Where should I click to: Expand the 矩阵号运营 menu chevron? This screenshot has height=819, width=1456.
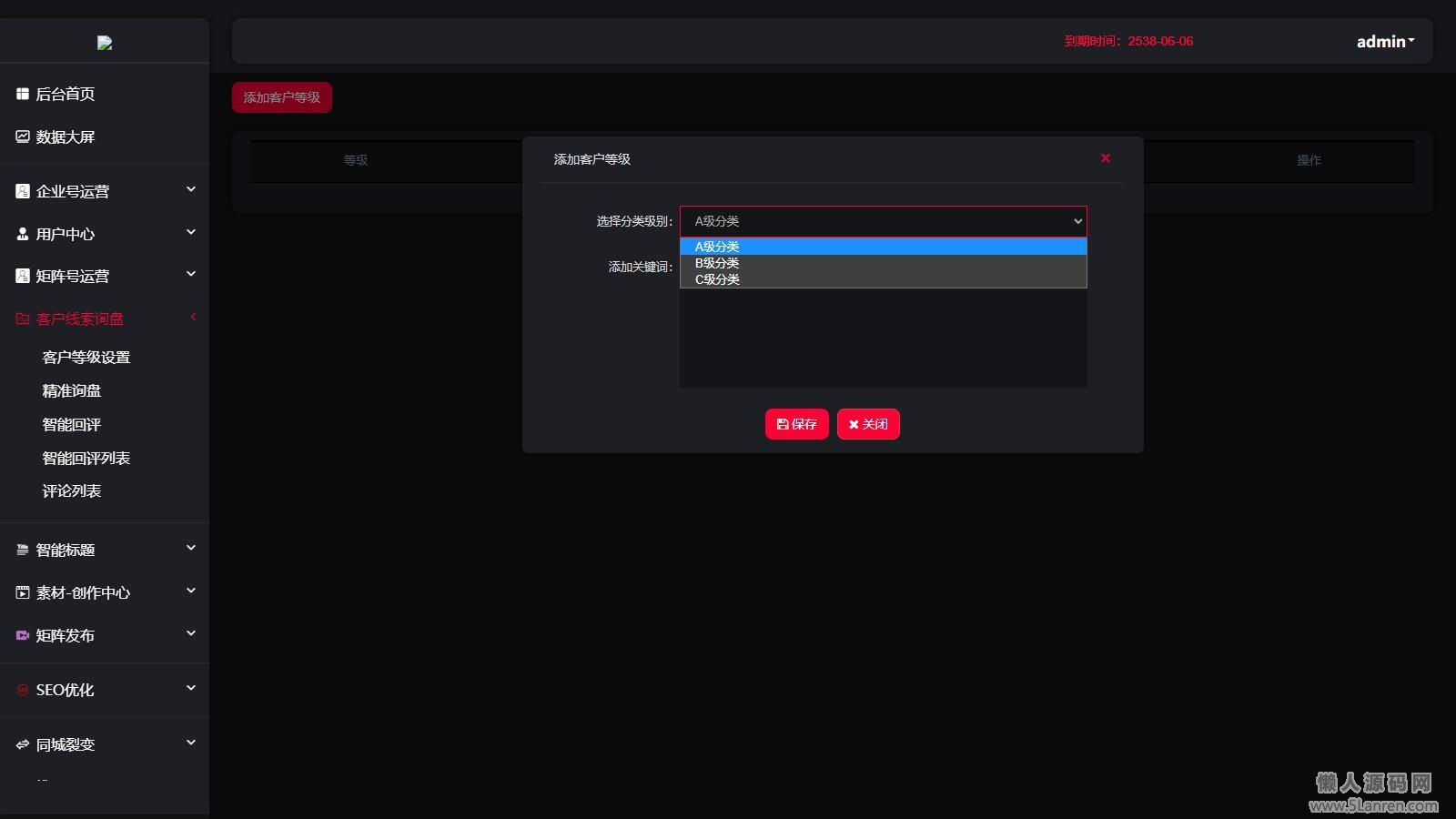(x=191, y=275)
